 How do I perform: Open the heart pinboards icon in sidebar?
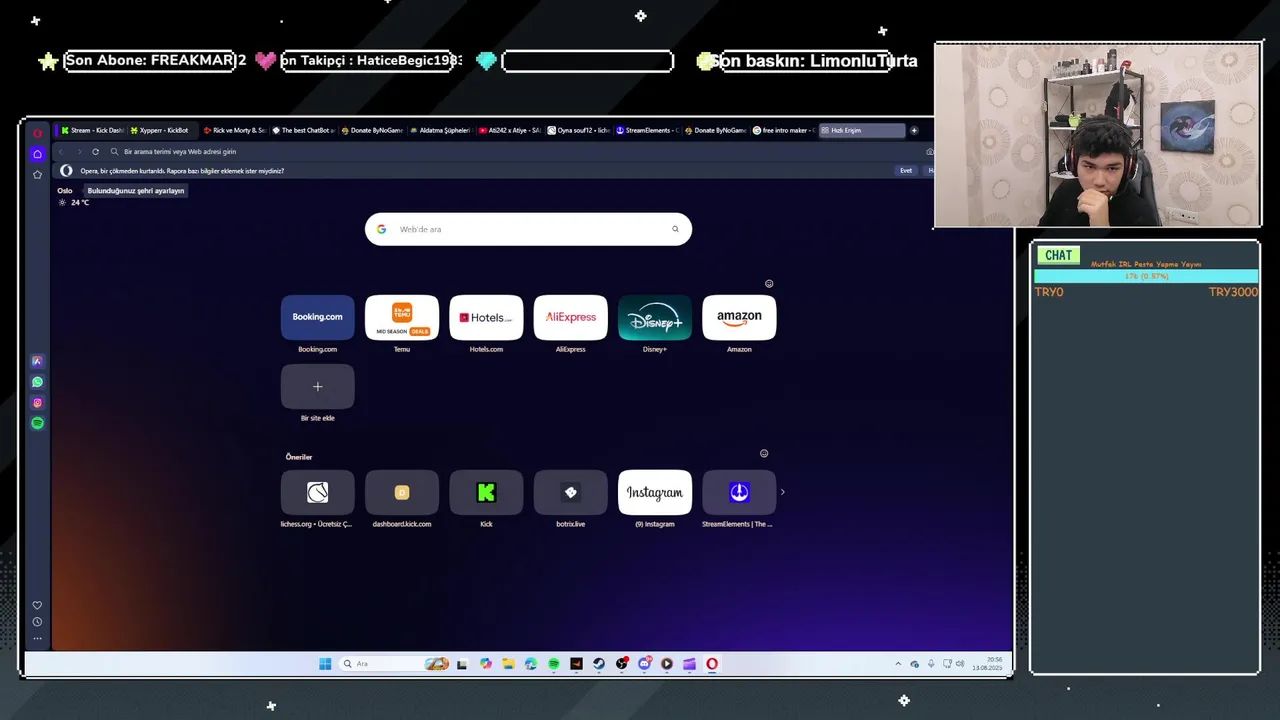coord(37,605)
